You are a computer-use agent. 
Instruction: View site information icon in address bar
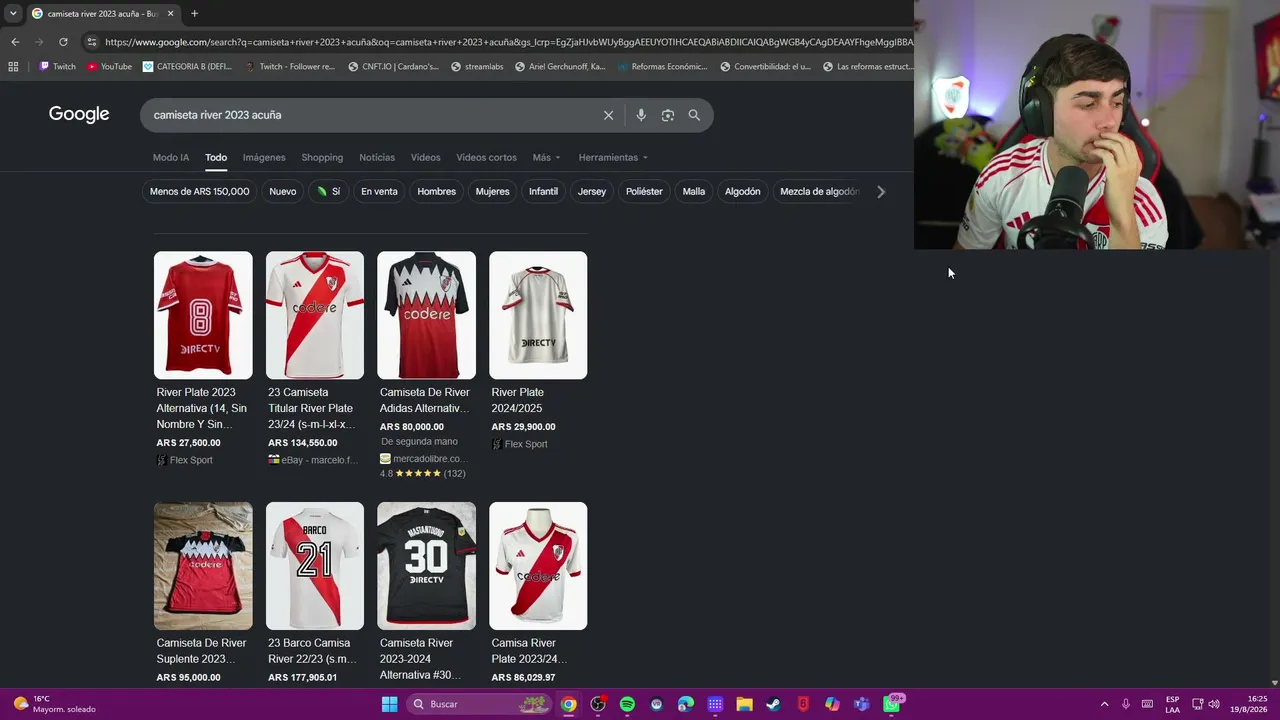pos(91,42)
